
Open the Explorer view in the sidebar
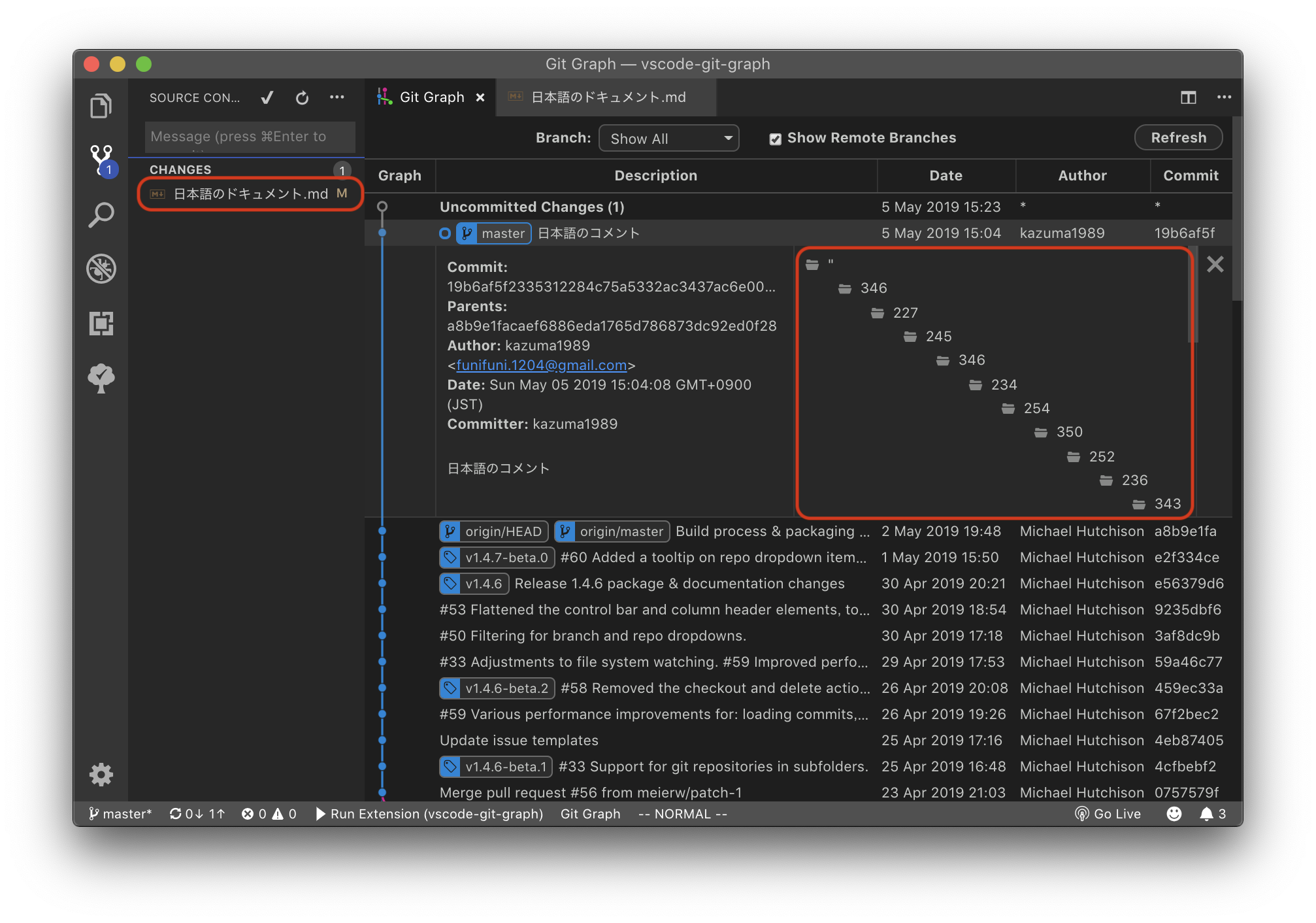[101, 105]
